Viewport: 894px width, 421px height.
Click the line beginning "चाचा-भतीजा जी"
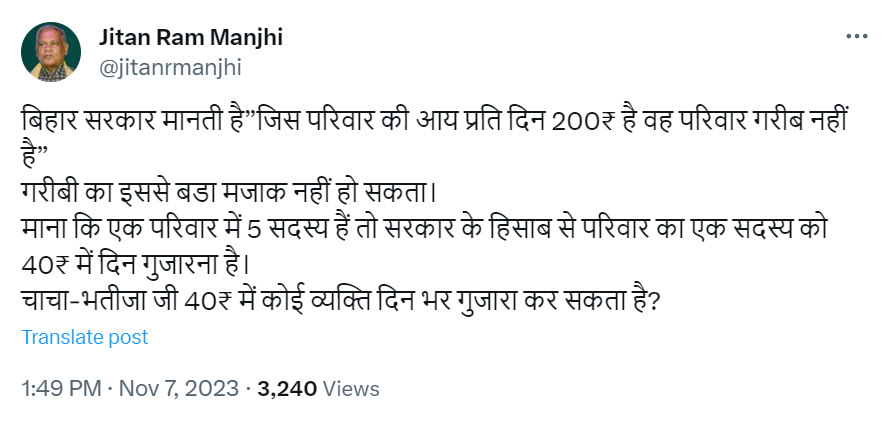pos(340,301)
